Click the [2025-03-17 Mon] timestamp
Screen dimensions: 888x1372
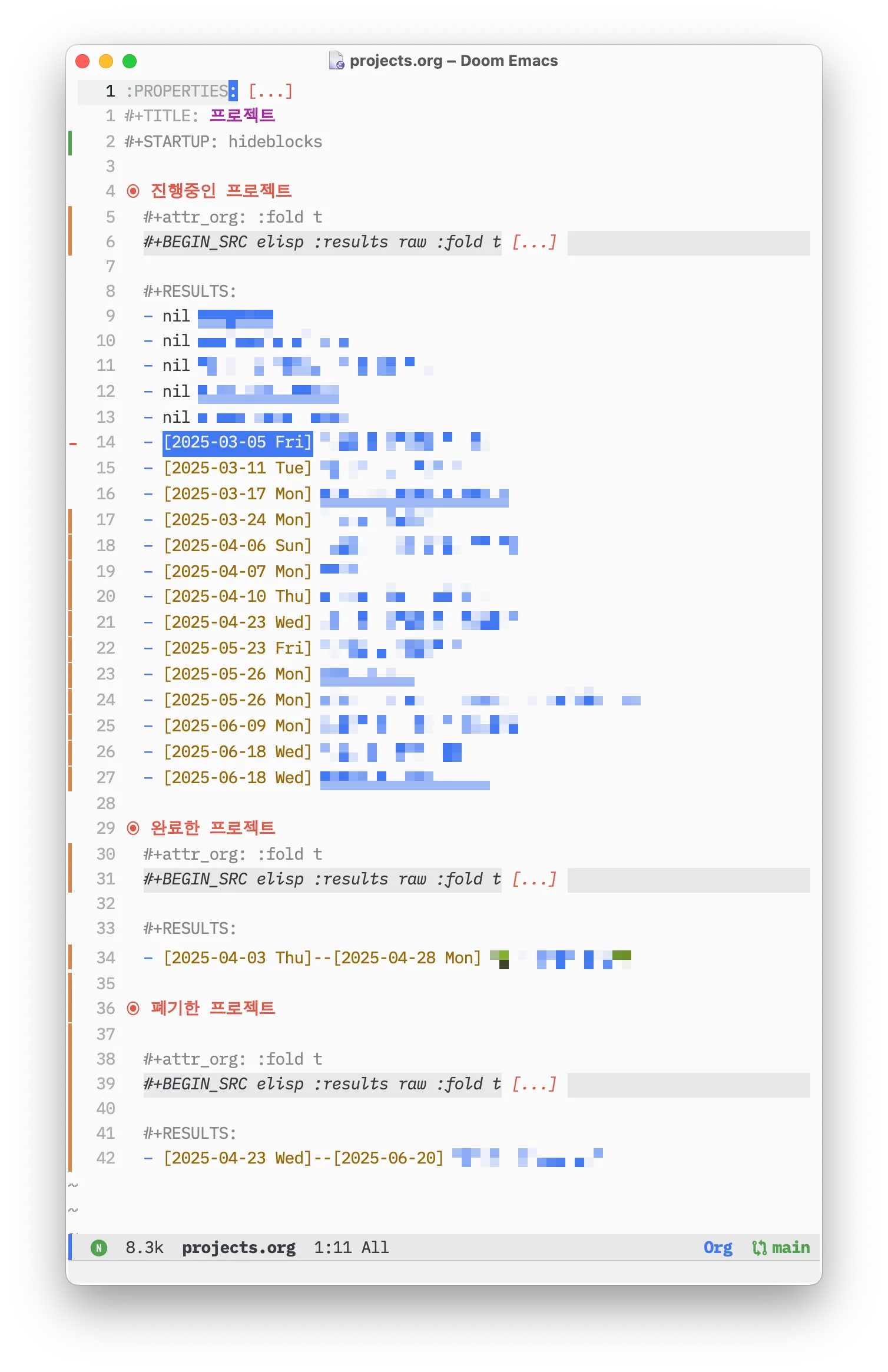coord(237,494)
